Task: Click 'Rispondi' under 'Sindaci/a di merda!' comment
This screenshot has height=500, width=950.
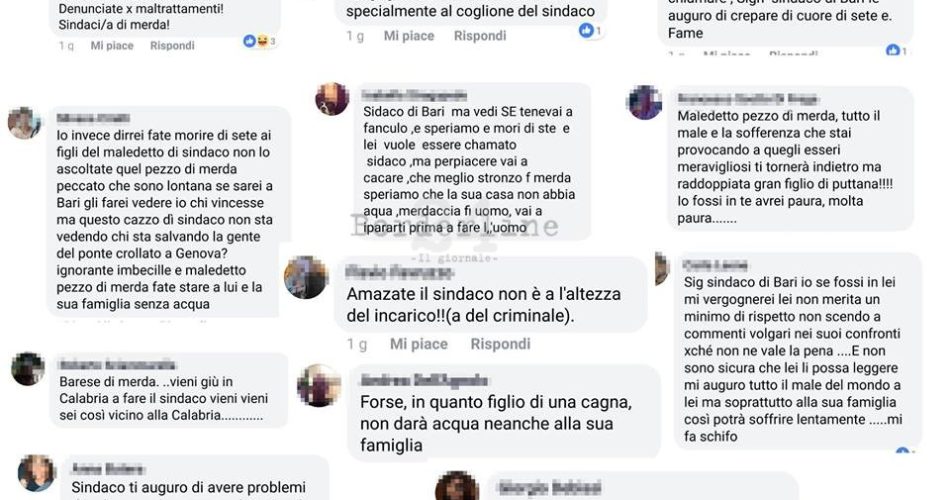Action: 172,45
